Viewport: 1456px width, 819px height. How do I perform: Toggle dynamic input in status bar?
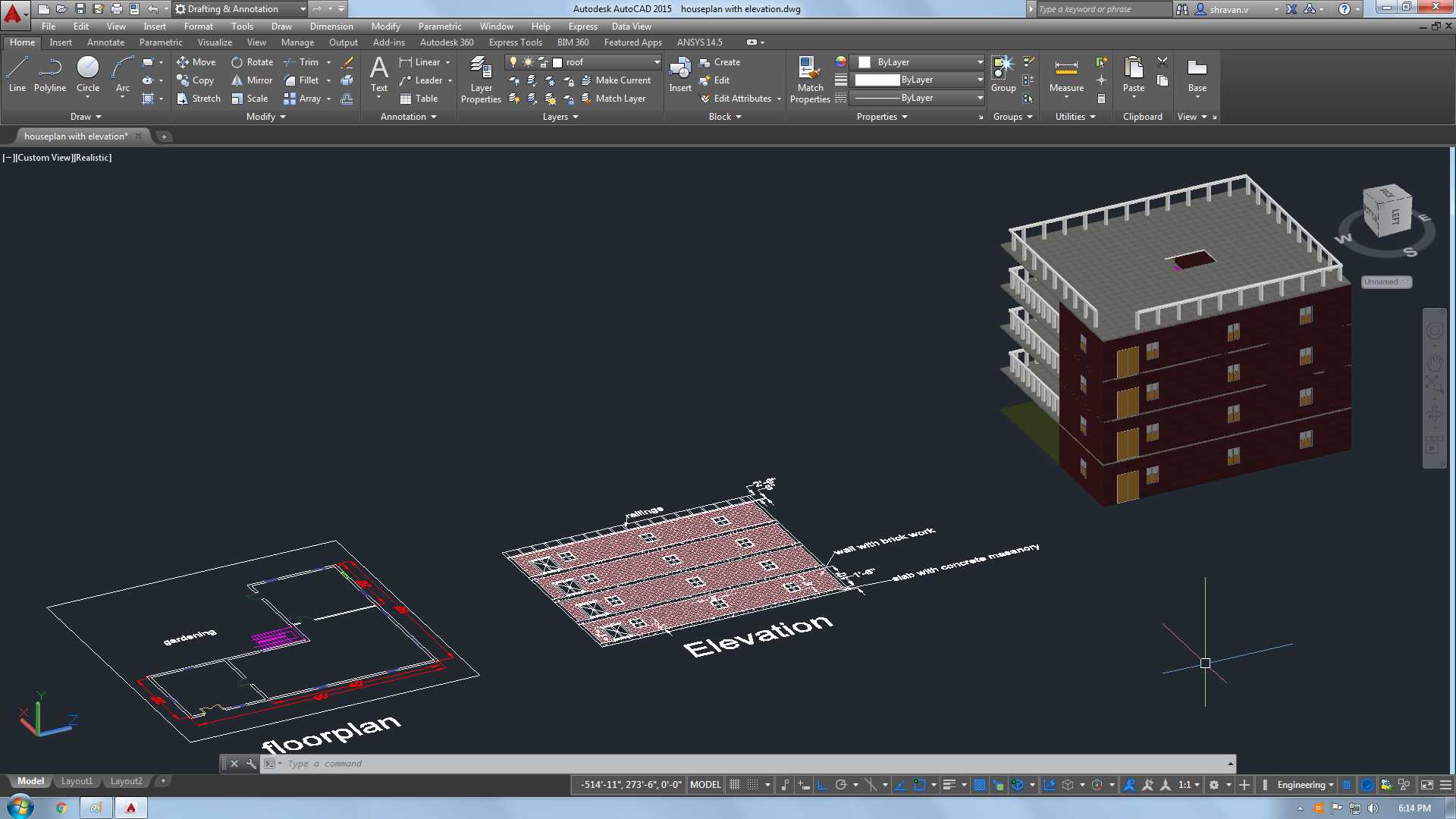point(803,785)
